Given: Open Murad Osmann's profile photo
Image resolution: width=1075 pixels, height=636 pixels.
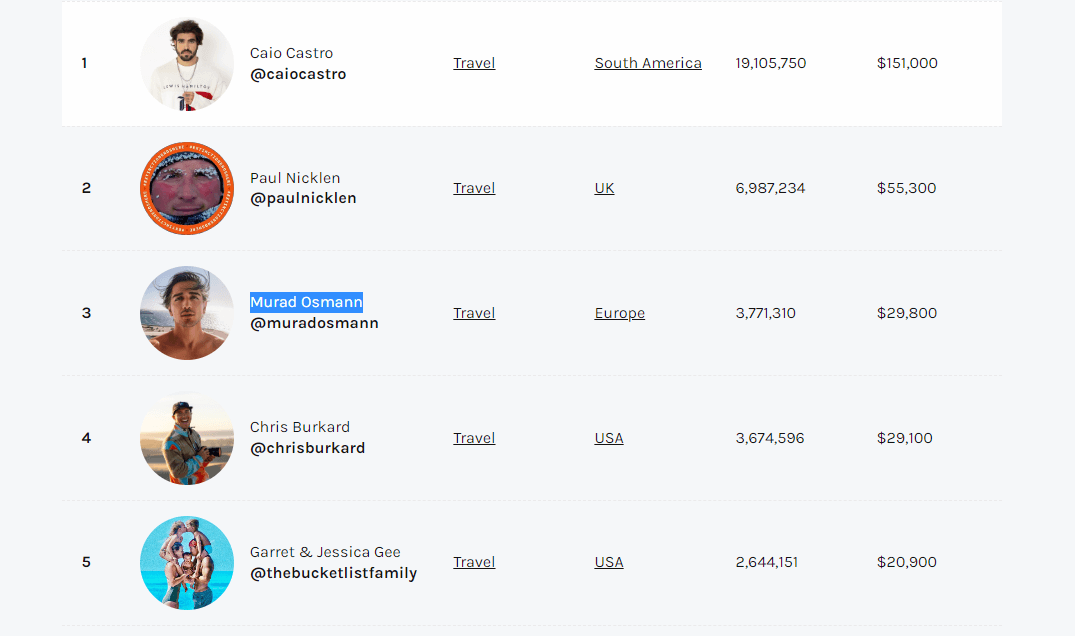Looking at the screenshot, I should point(186,313).
